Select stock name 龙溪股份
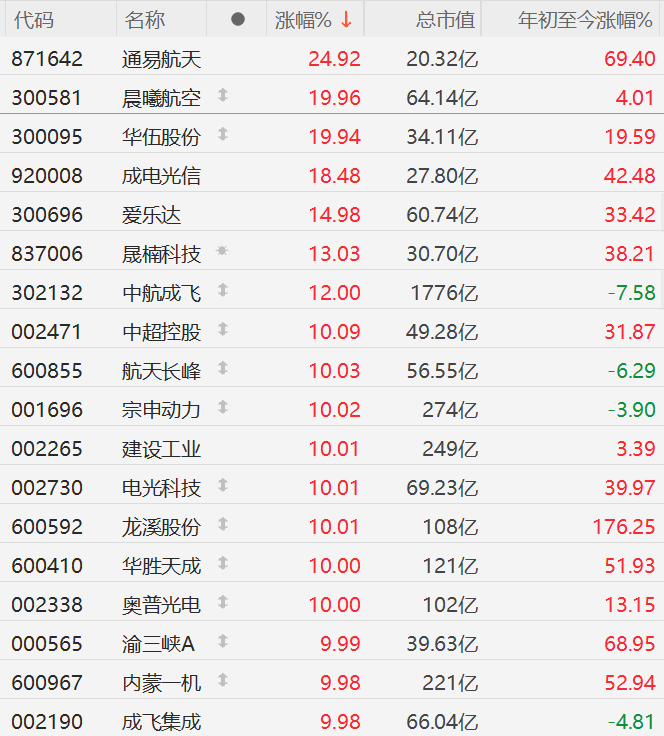This screenshot has width=664, height=736. pyautogui.click(x=161, y=527)
